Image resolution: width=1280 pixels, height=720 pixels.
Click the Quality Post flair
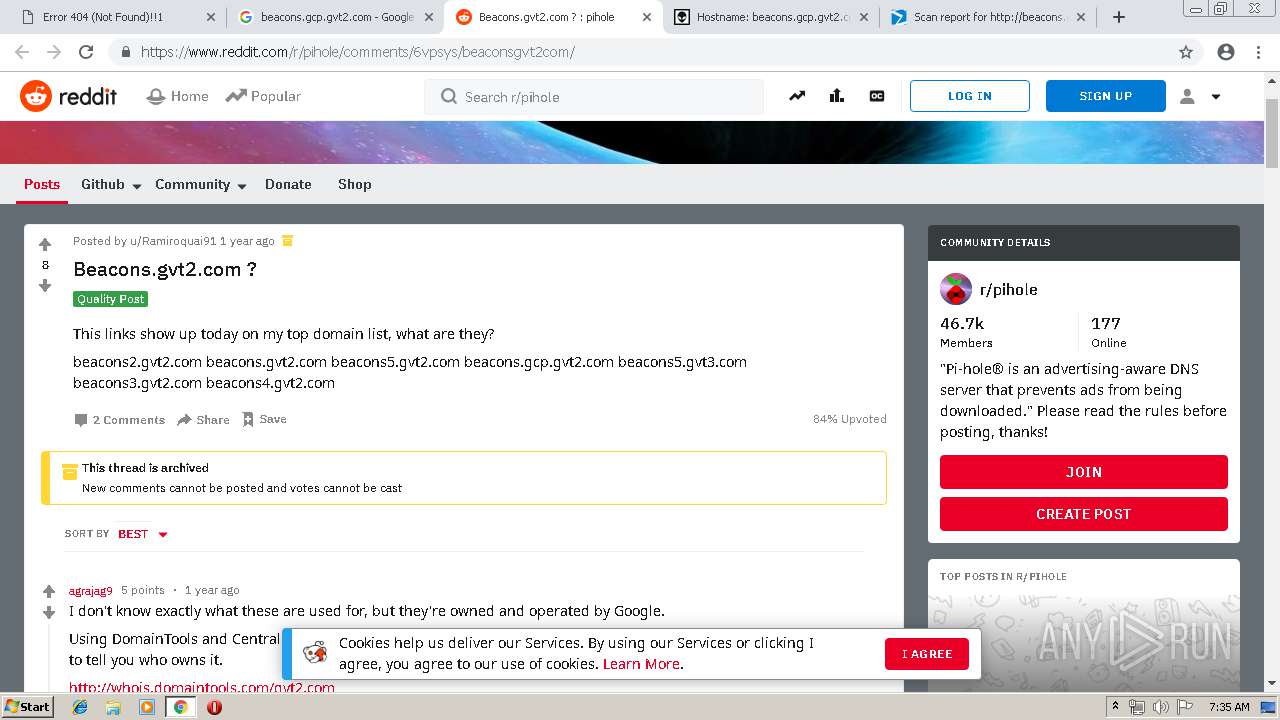point(110,299)
